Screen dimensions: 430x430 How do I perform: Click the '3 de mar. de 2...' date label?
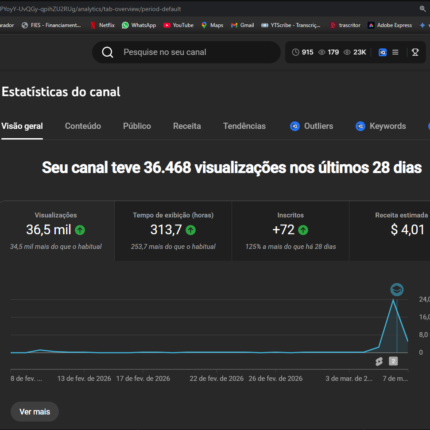coord(349,379)
